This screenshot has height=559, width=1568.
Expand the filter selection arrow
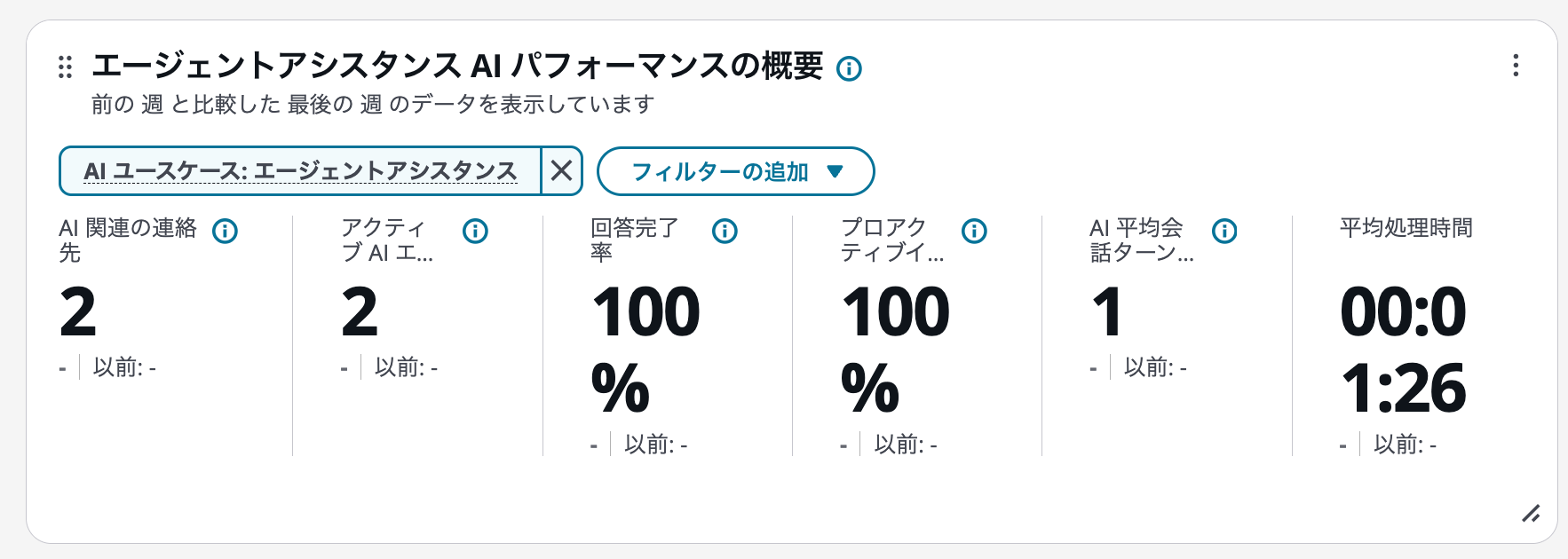pos(835,172)
